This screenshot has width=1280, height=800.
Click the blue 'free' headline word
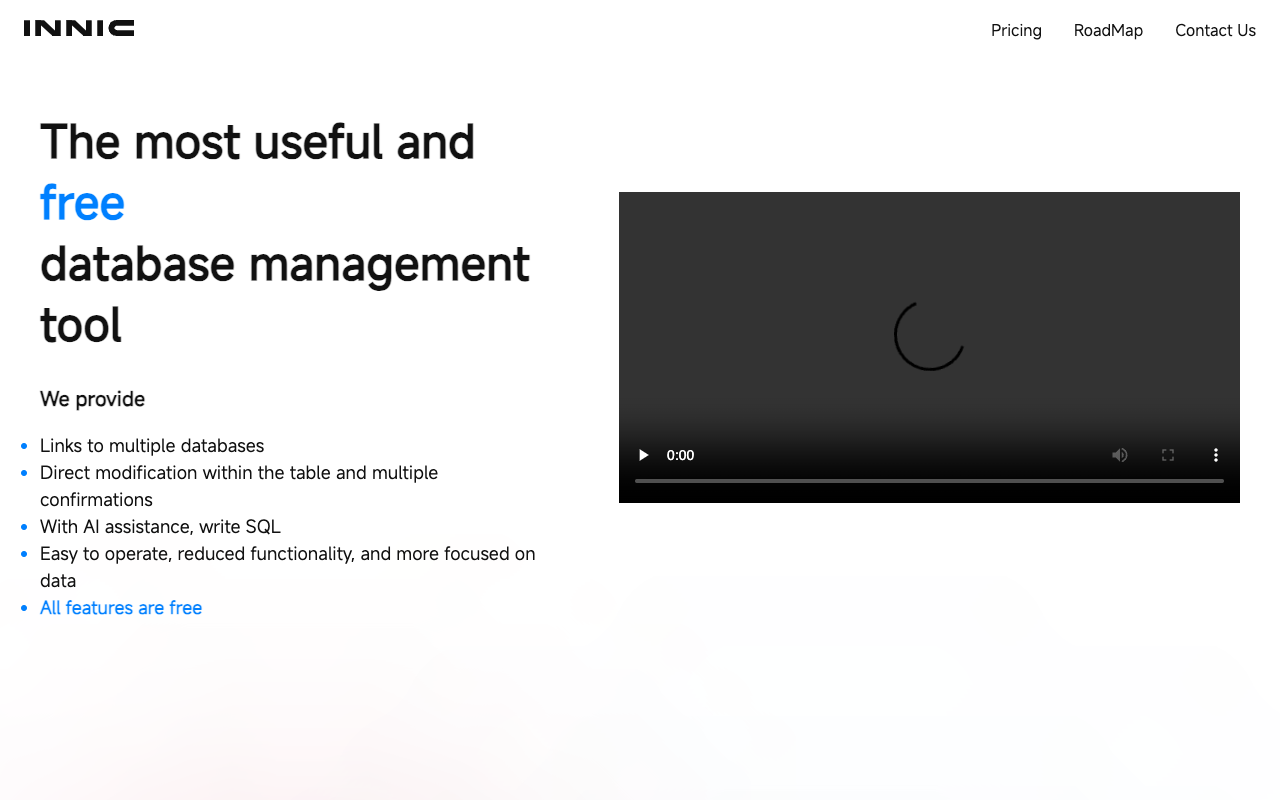coord(82,203)
